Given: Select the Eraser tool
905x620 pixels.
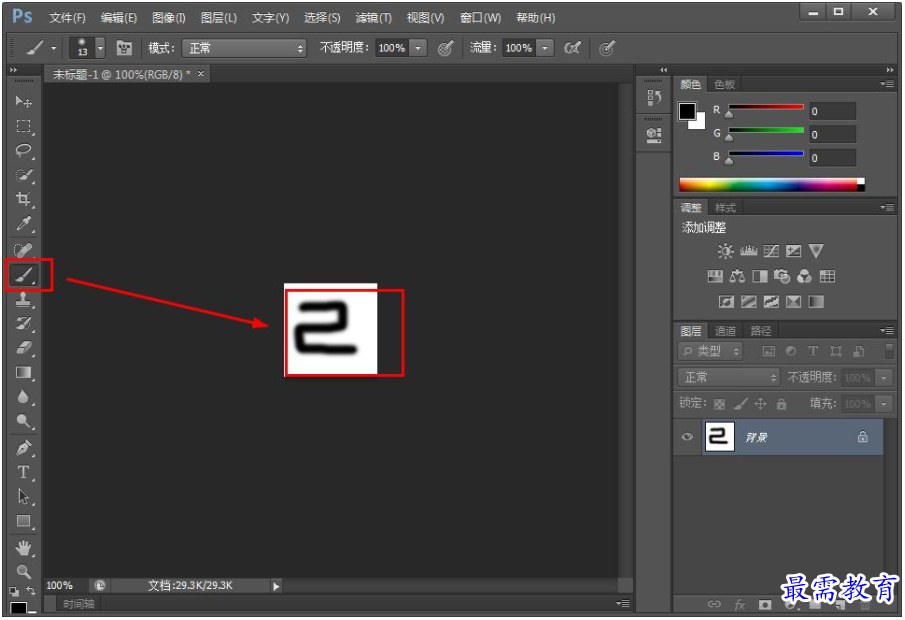Looking at the screenshot, I should (x=23, y=348).
